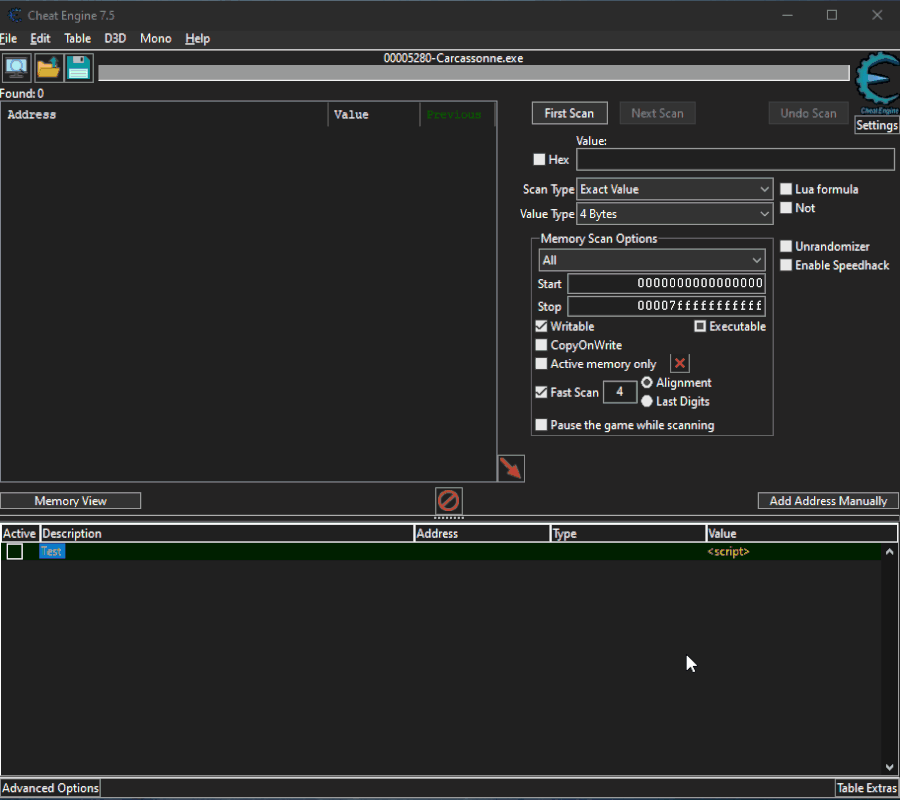
Task: Click Add Address Manually
Action: [x=828, y=500]
